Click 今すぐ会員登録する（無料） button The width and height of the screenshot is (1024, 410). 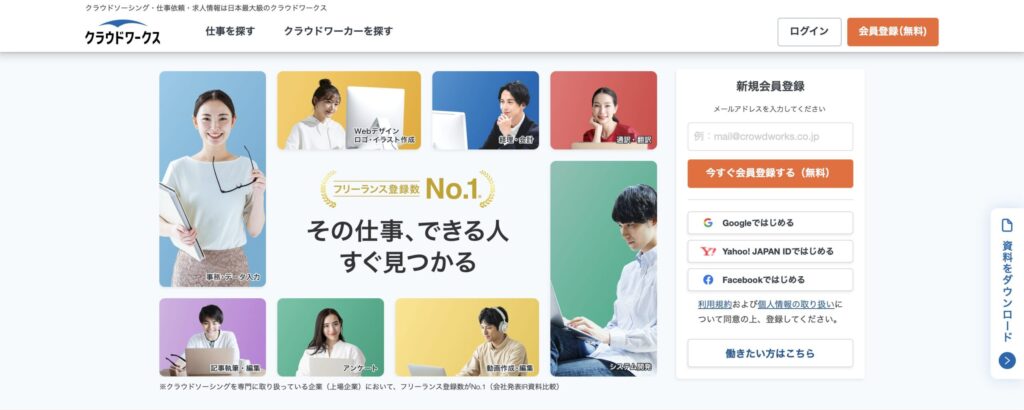(x=770, y=173)
